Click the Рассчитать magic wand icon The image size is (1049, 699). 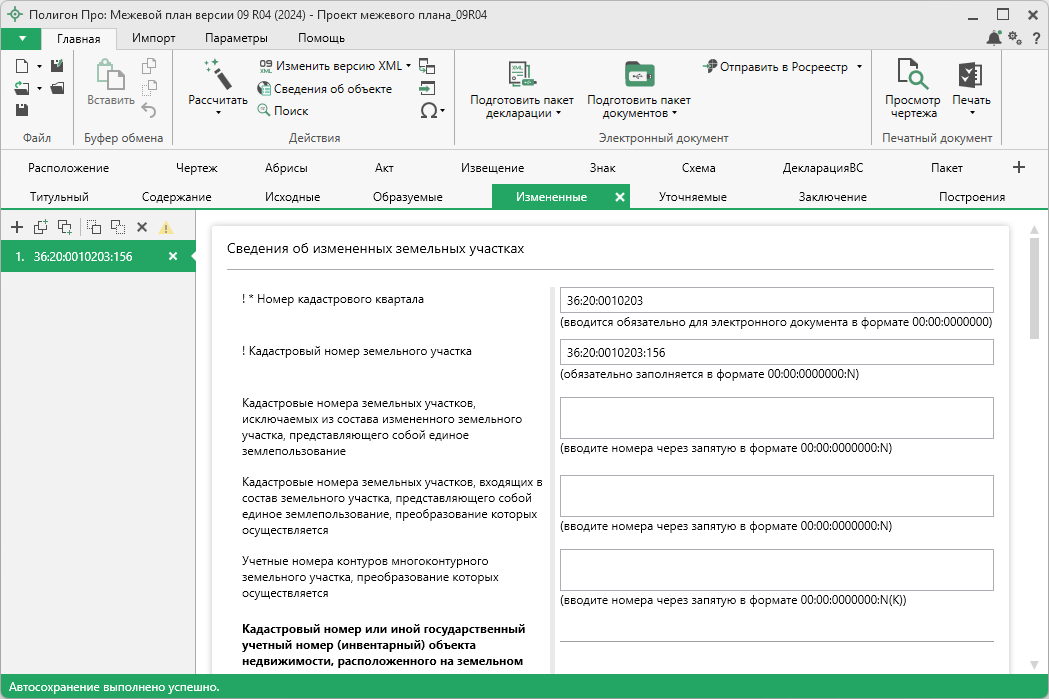pos(217,75)
